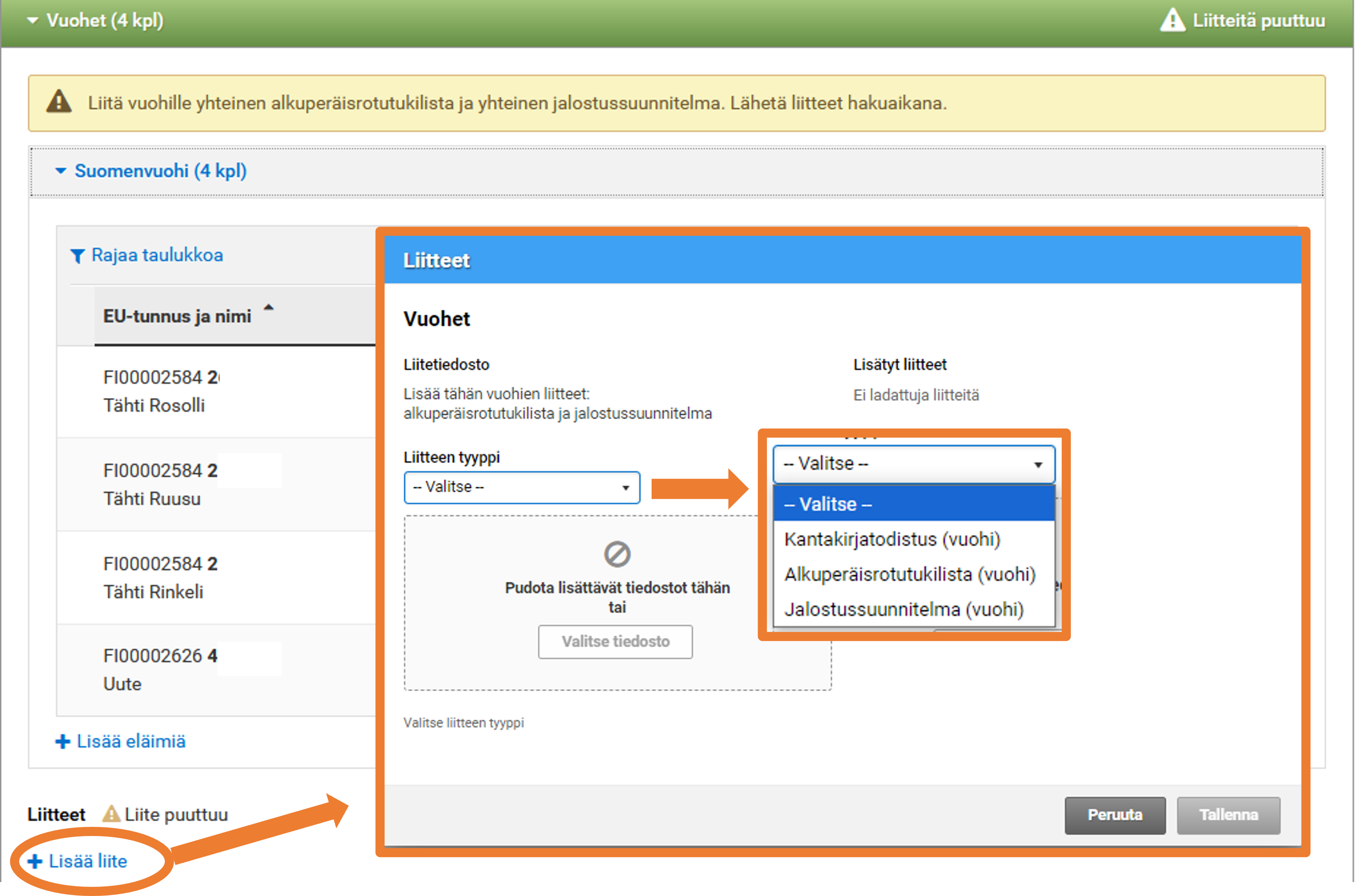Click the warning icon in the yellow notice banner
This screenshot has height=896, width=1358.
(59, 103)
